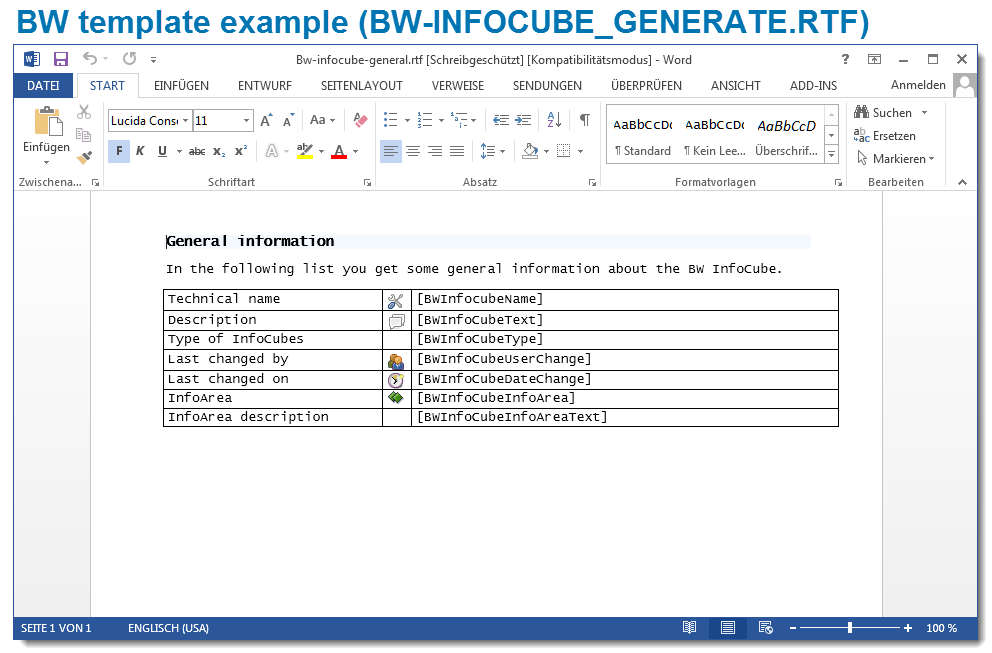Decrease font size with shrink font icon

[x=288, y=120]
